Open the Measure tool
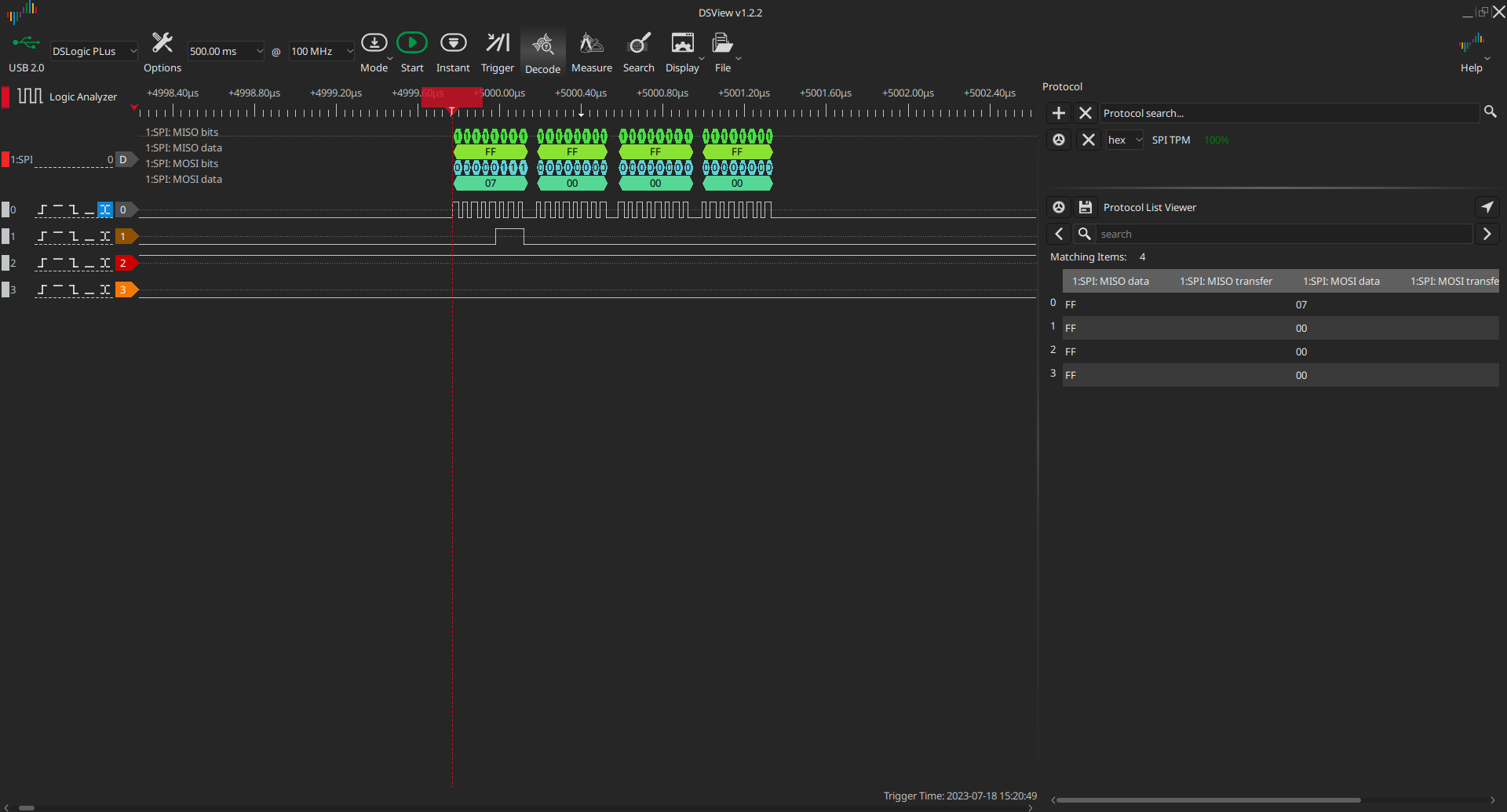The height and width of the screenshot is (812, 1507). (591, 44)
